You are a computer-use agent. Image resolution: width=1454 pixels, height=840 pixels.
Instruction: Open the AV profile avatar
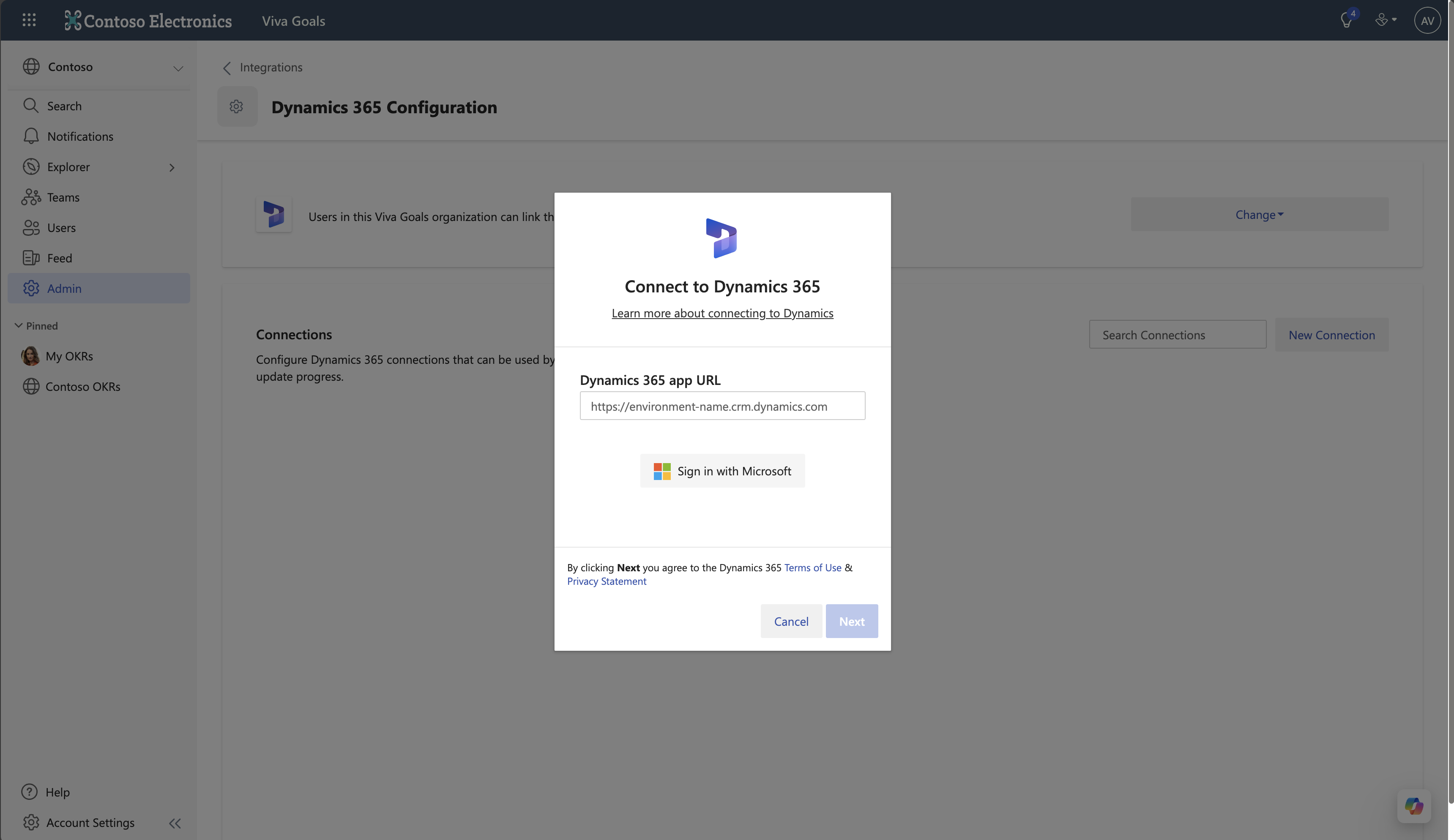click(x=1427, y=21)
